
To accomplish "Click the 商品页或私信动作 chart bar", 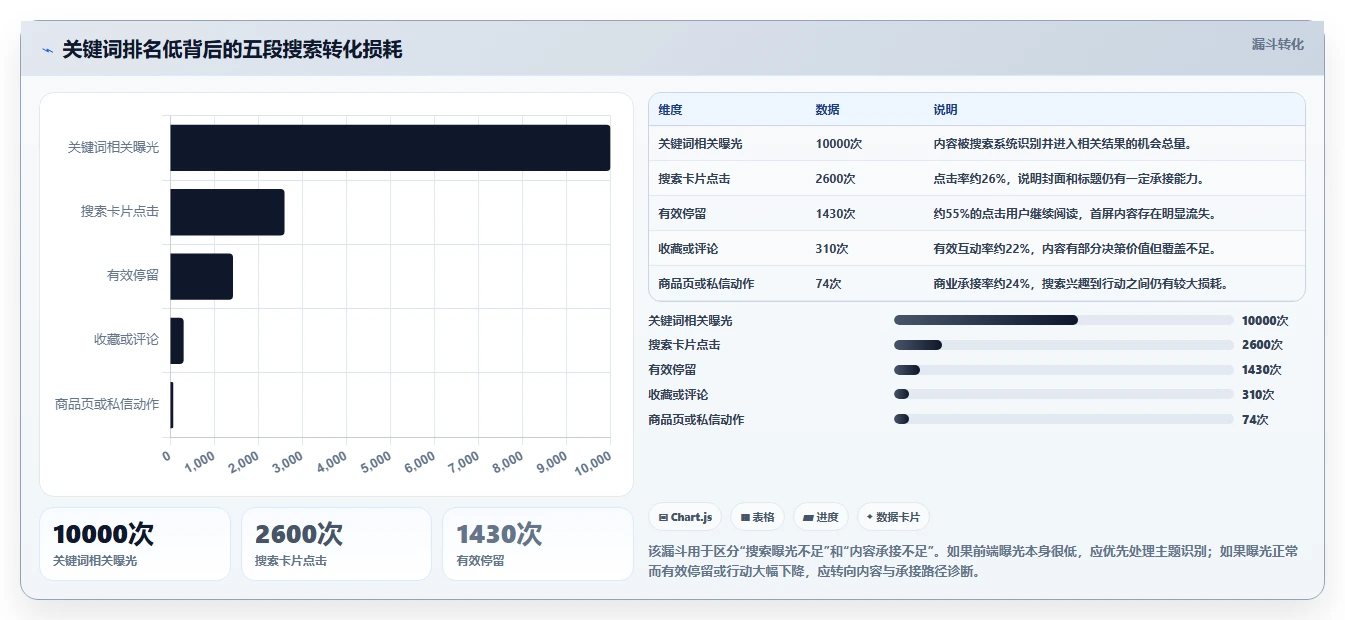I will pyautogui.click(x=172, y=405).
